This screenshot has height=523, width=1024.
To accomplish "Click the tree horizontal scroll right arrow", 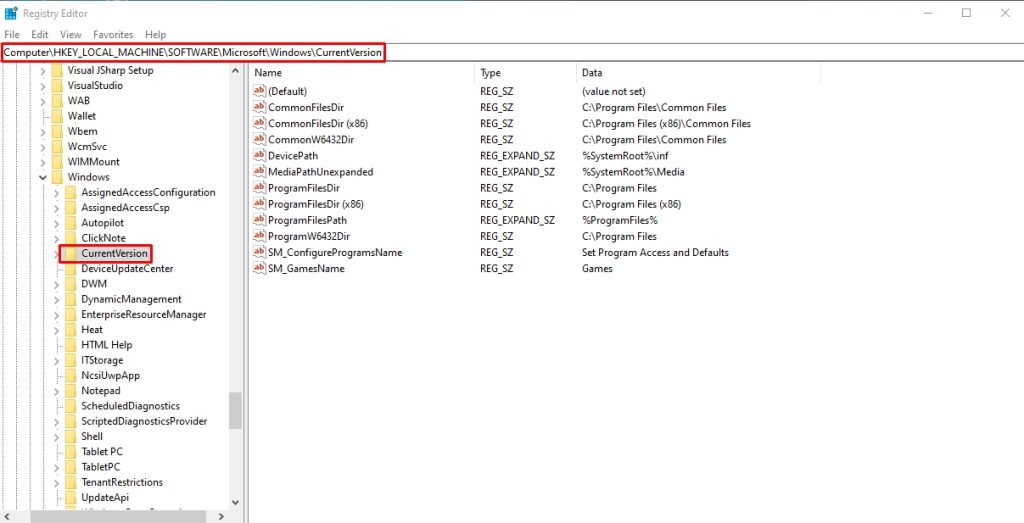I will [x=221, y=516].
